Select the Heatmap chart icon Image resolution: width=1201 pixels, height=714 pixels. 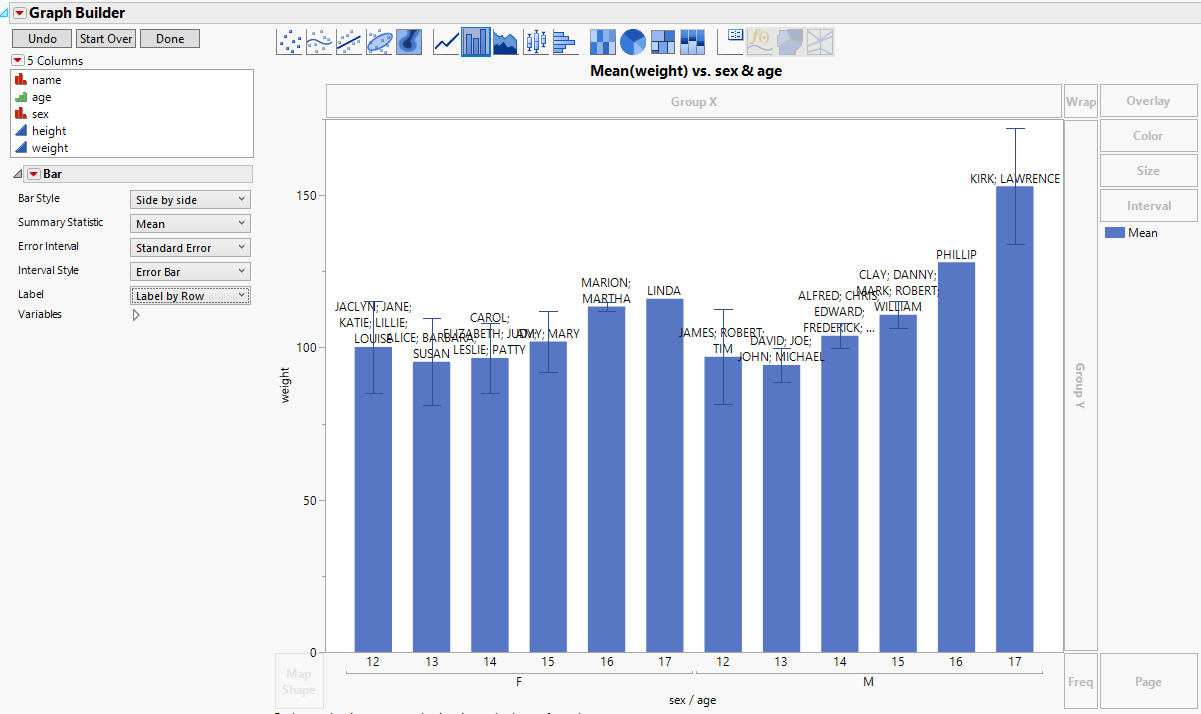pyautogui.click(x=603, y=42)
